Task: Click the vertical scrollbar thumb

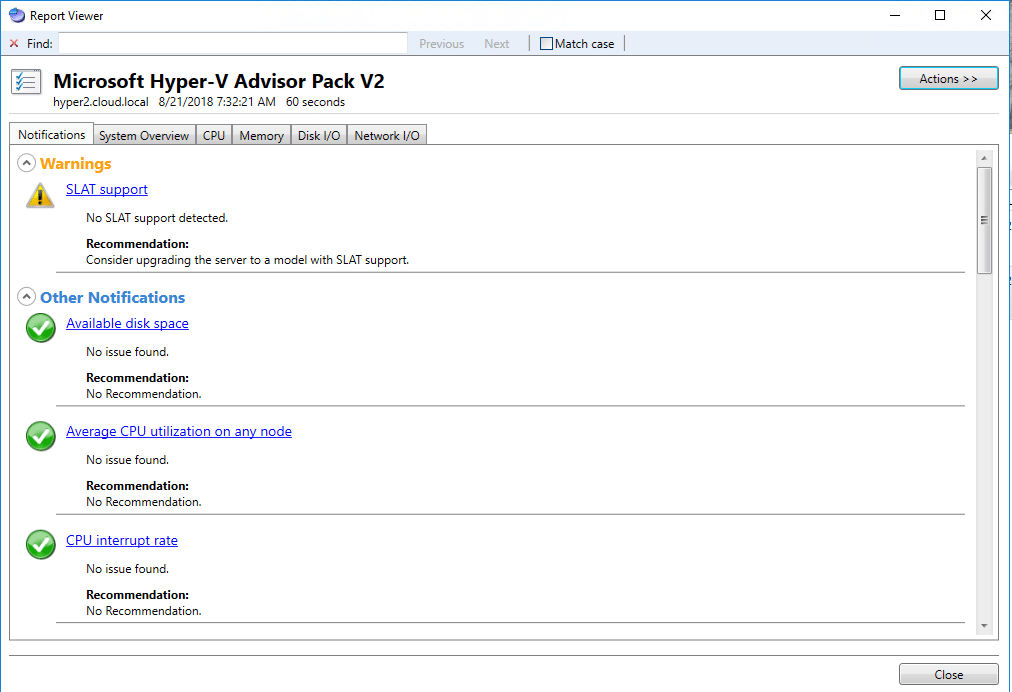Action: click(984, 220)
